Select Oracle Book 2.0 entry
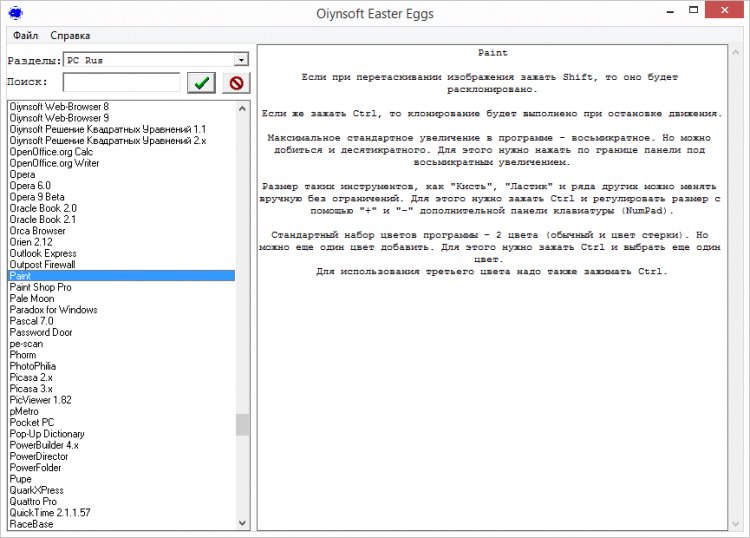Viewport: 750px width, 538px height. pos(122,208)
